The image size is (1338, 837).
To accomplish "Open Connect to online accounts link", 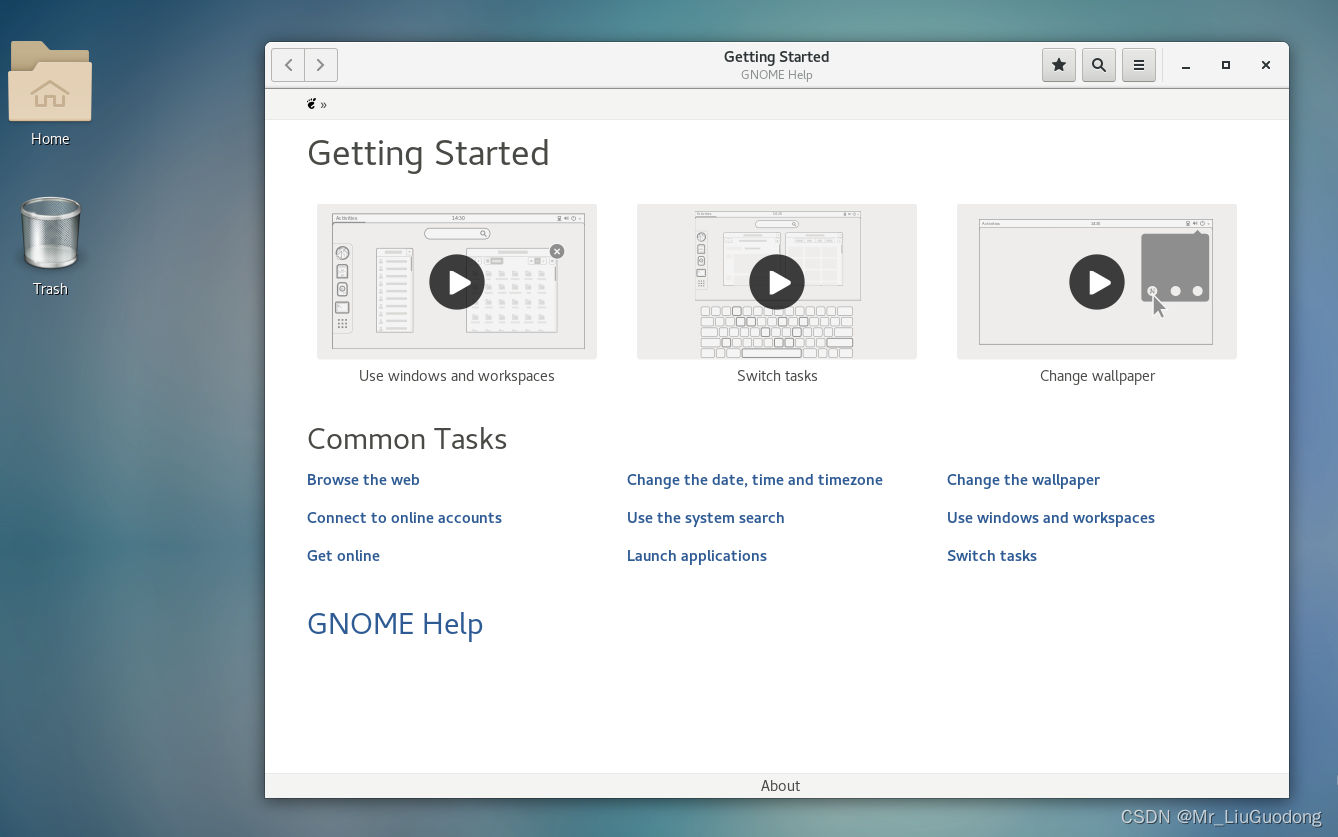I will tap(404, 518).
